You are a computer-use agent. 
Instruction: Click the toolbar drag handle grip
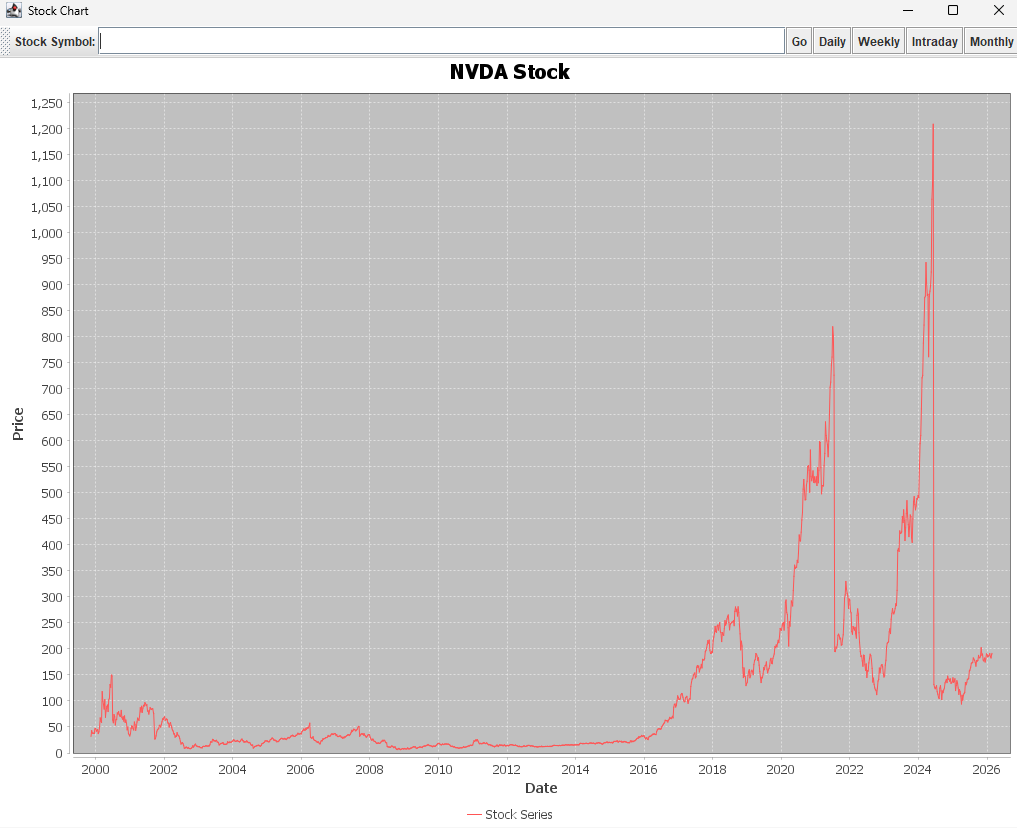pos(5,41)
